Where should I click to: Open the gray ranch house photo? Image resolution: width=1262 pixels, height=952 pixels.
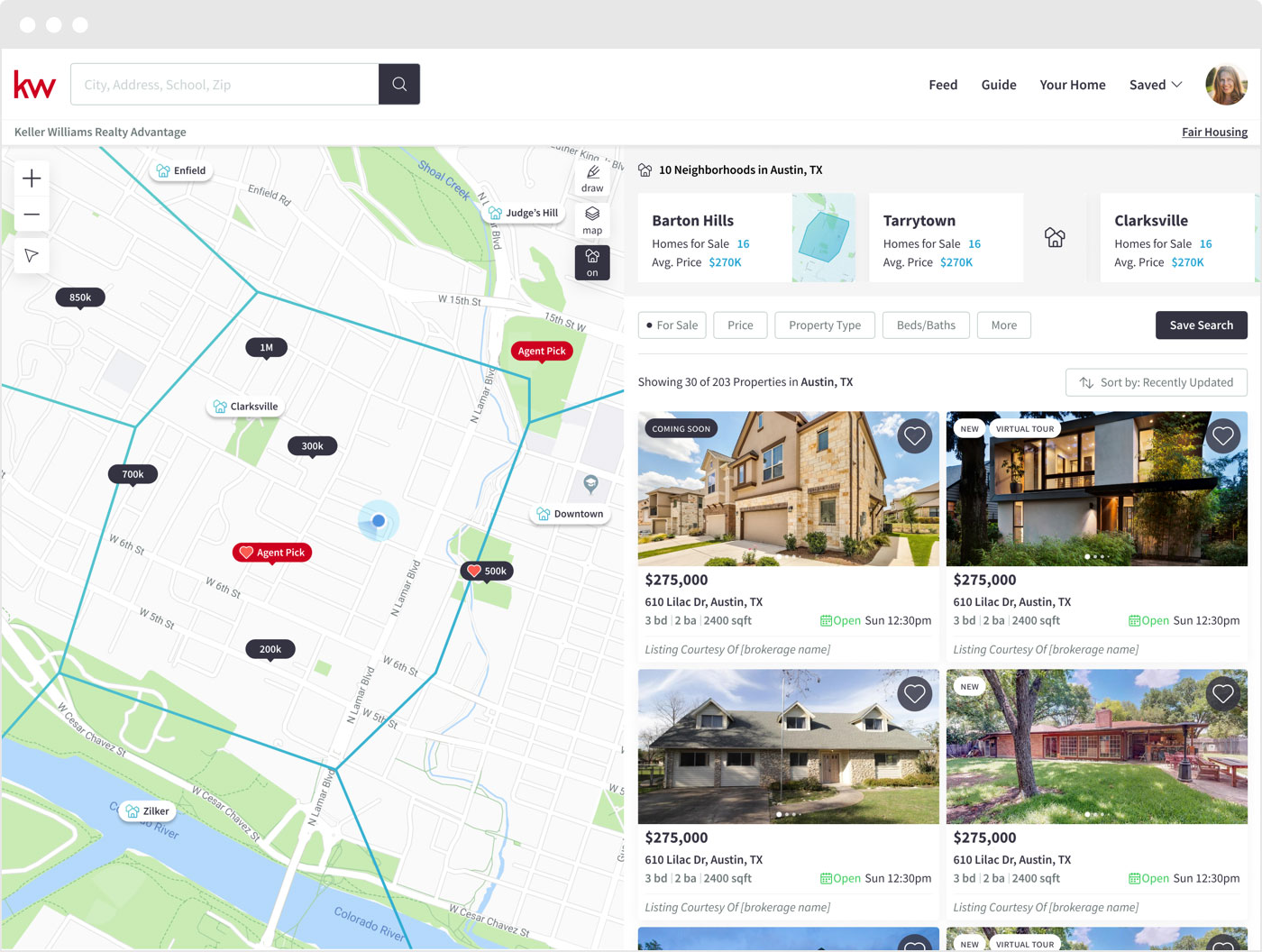pos(789,746)
